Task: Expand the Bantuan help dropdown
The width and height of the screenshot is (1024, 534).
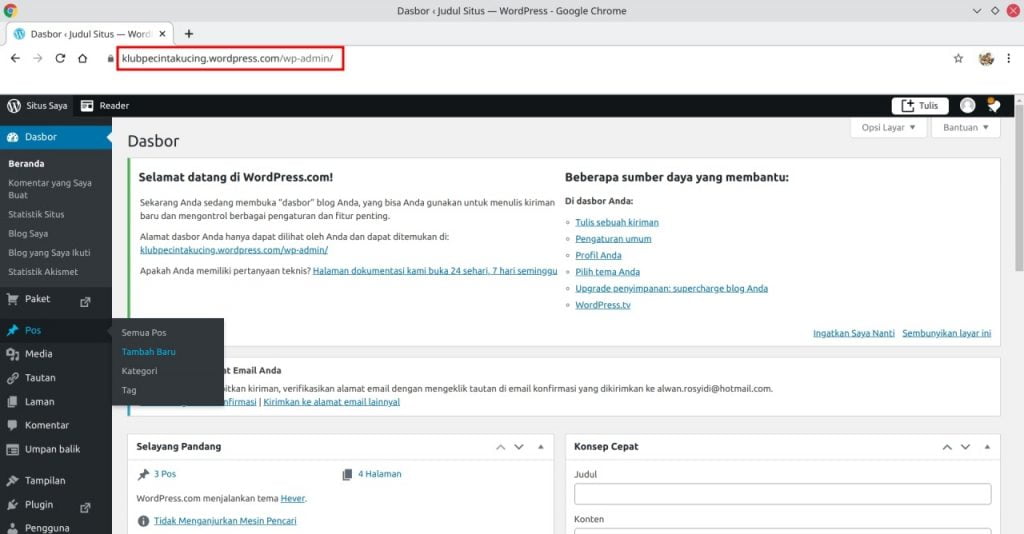Action: [965, 127]
